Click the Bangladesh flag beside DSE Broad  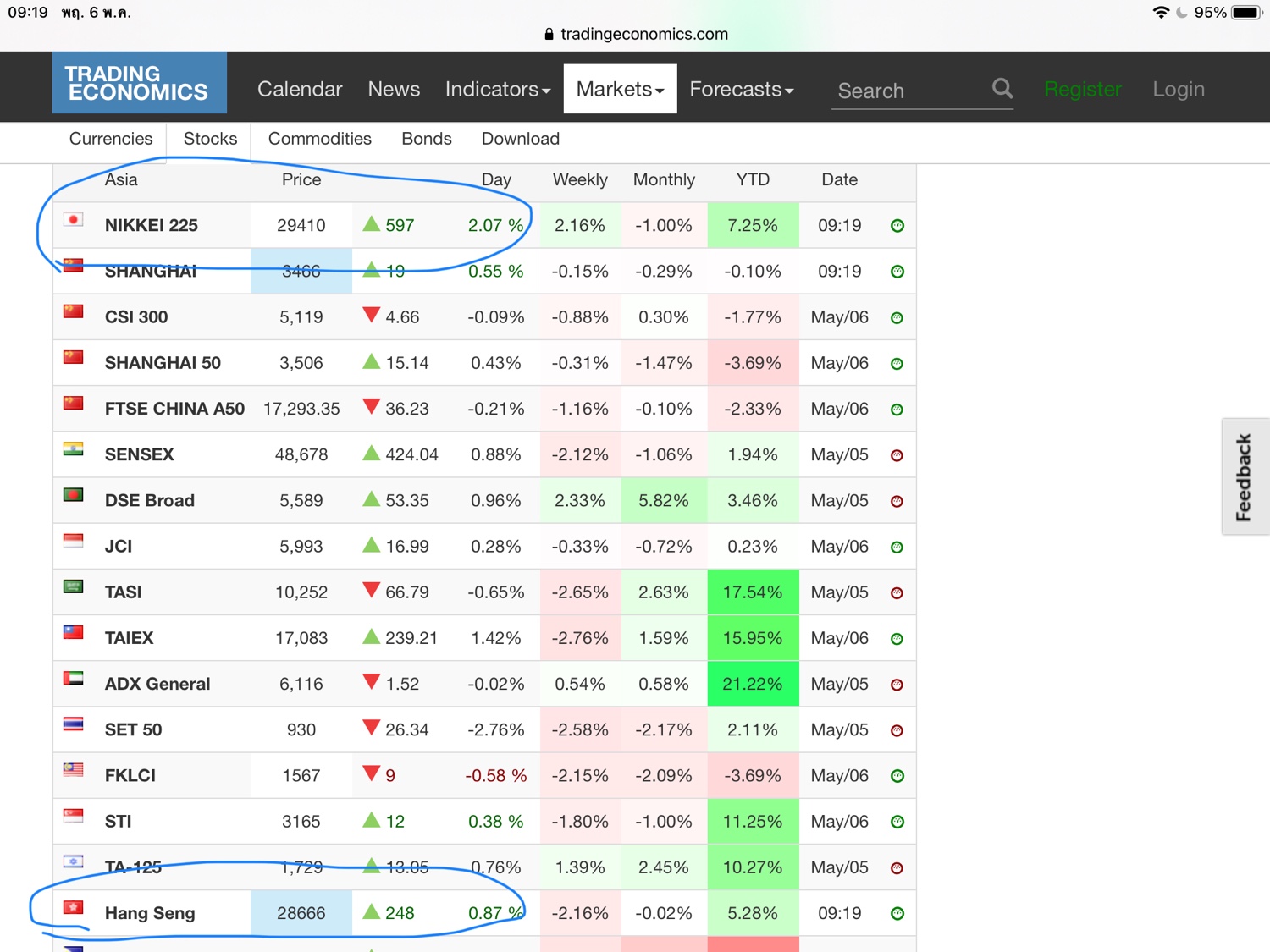pyautogui.click(x=74, y=495)
